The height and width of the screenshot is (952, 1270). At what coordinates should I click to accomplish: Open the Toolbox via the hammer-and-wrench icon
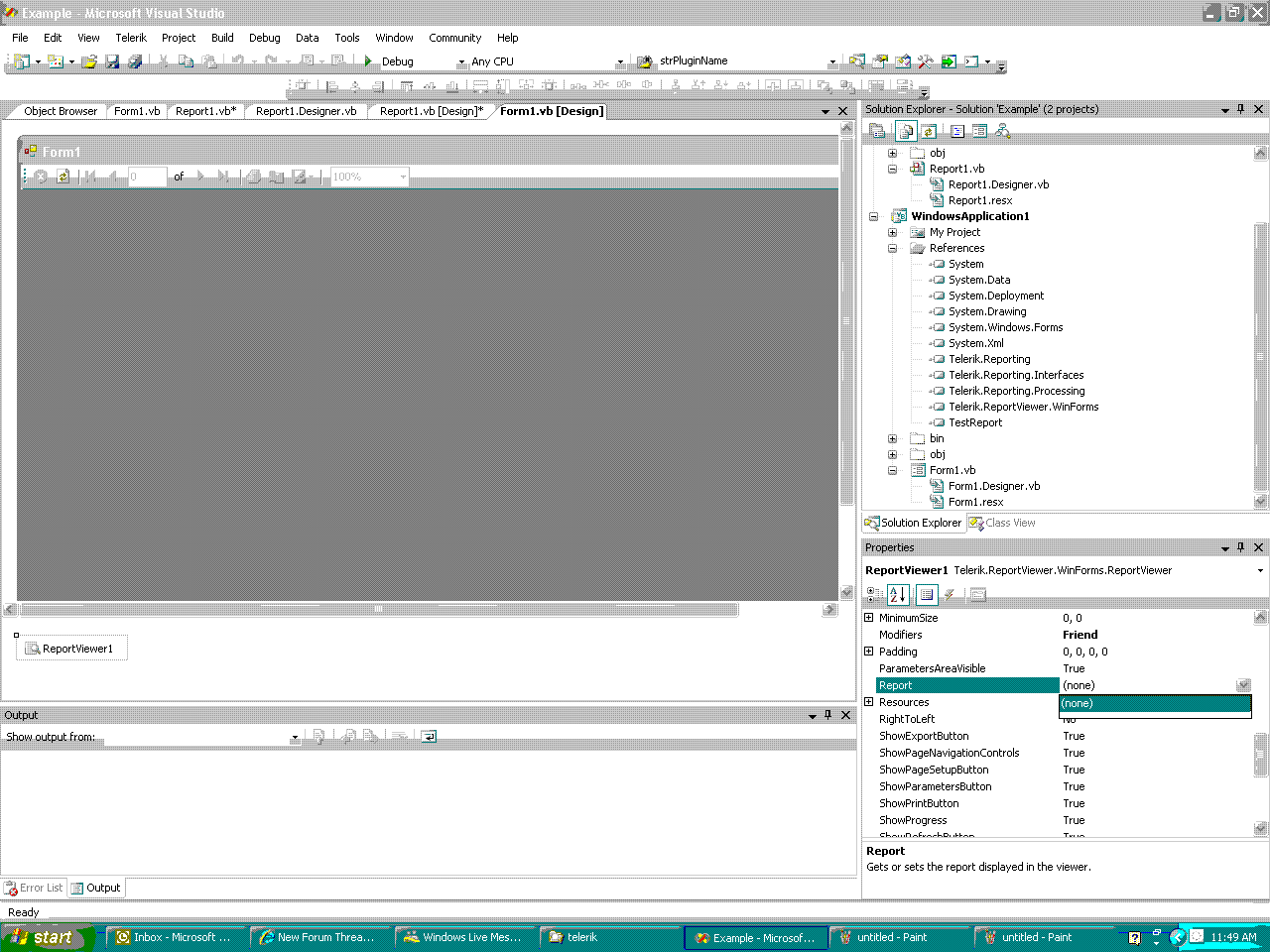[925, 61]
